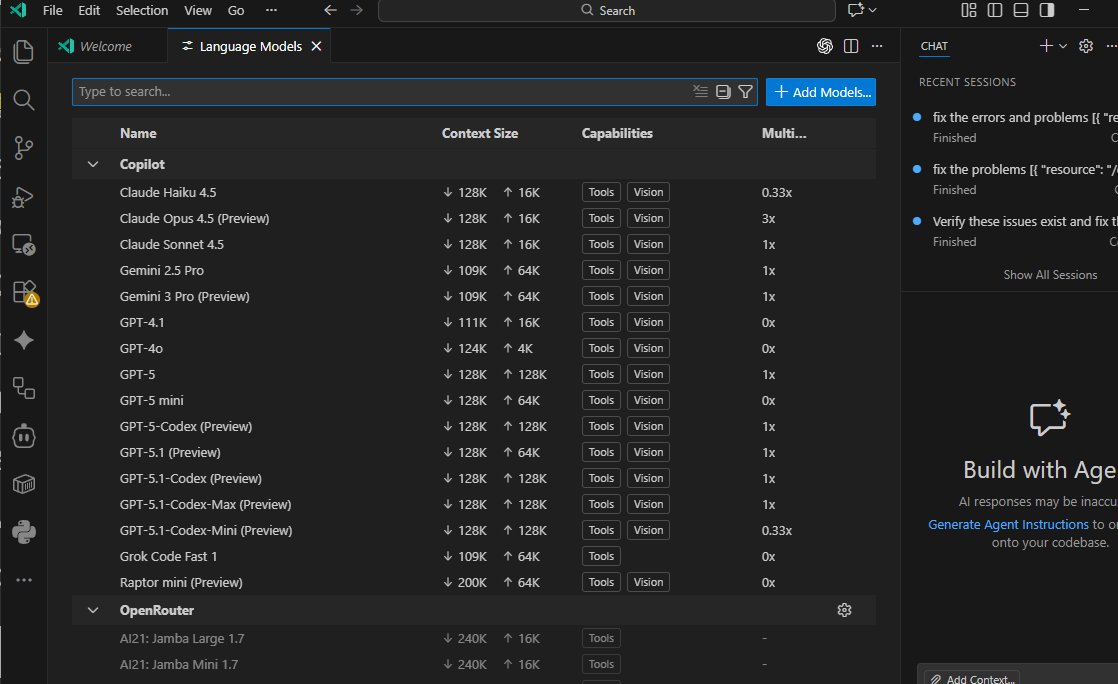Open chat settings gear icon

1086,46
